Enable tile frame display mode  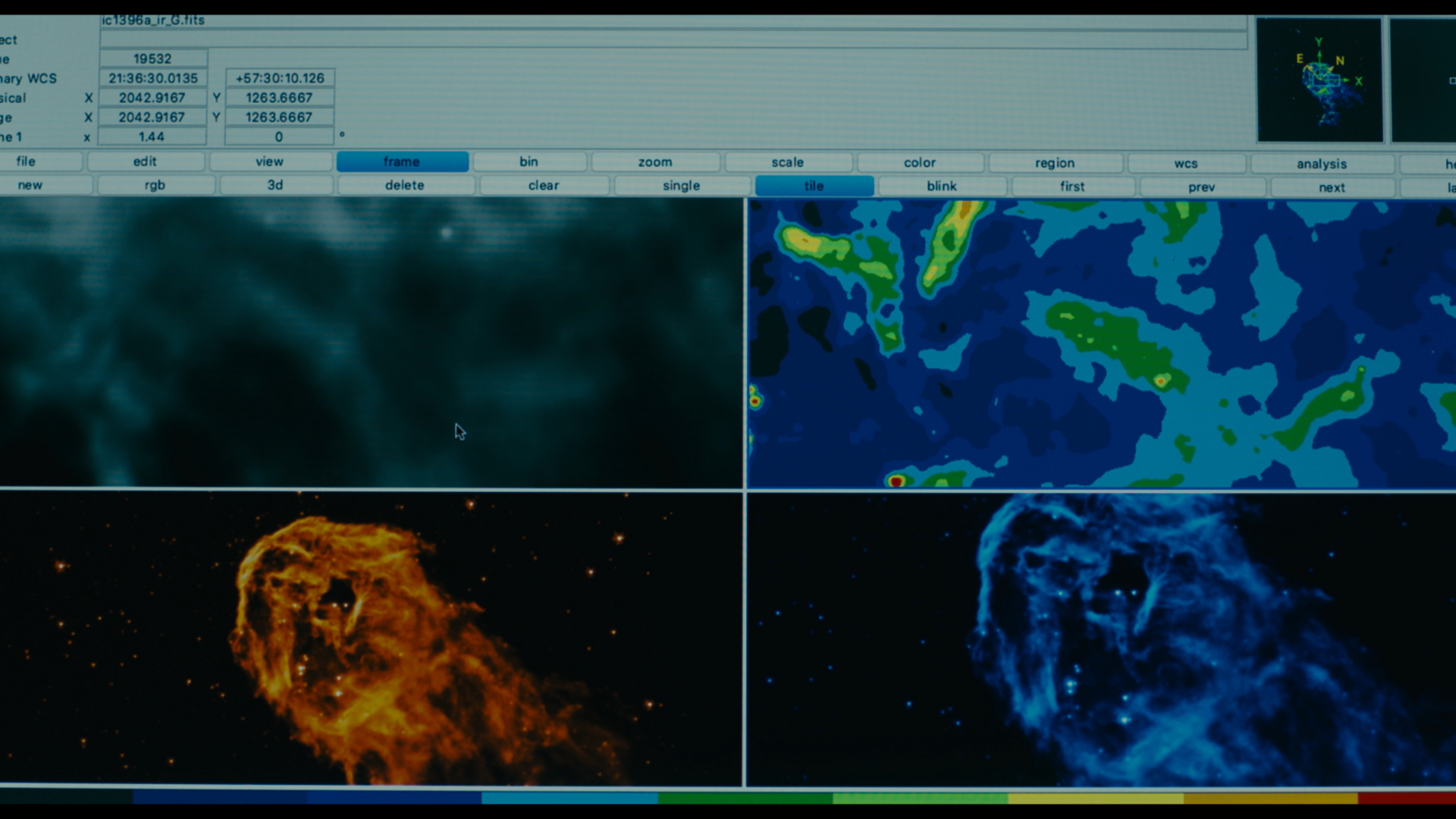tap(814, 186)
